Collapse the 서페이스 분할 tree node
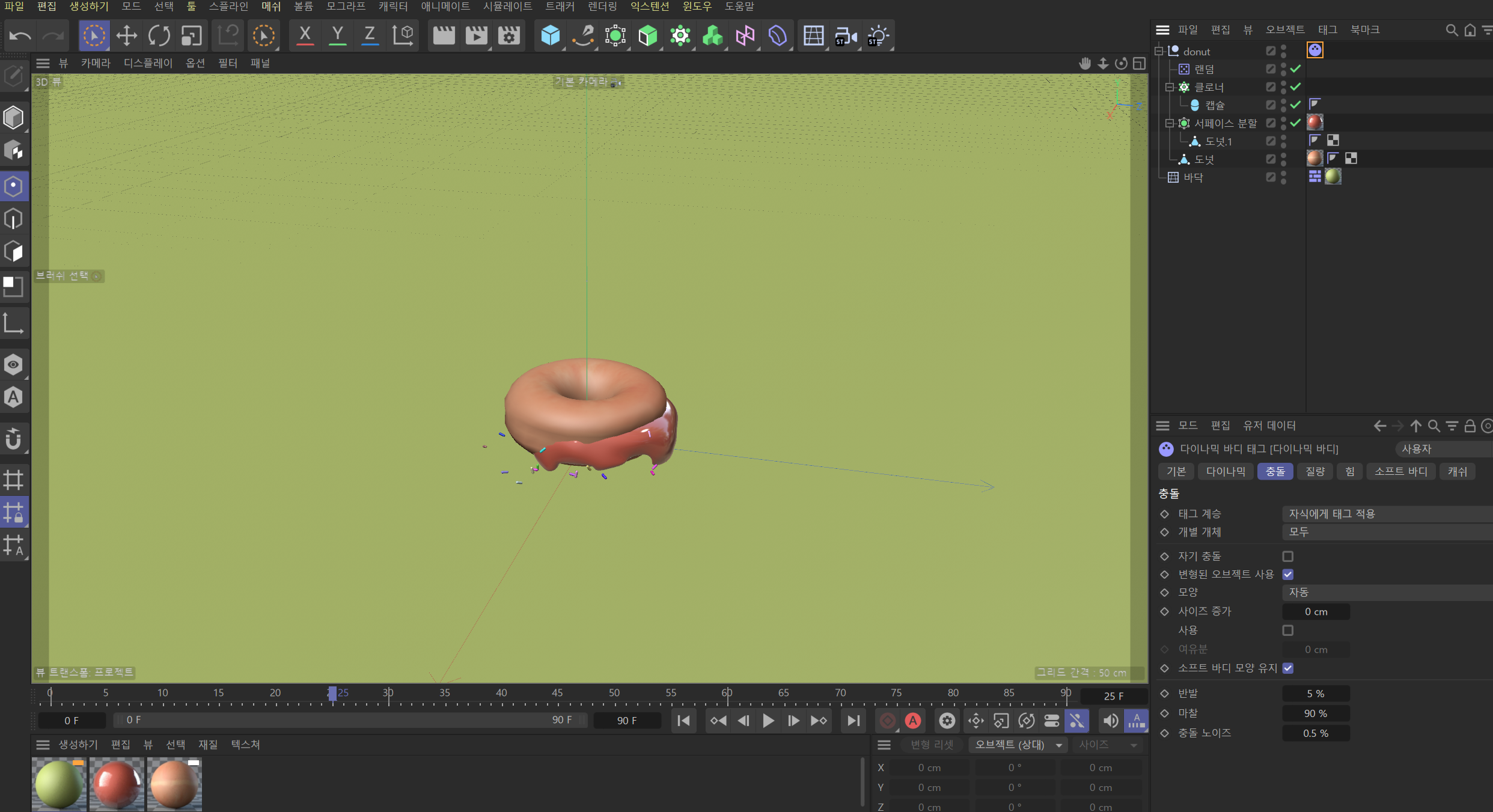The width and height of the screenshot is (1493, 812). pos(1170,123)
